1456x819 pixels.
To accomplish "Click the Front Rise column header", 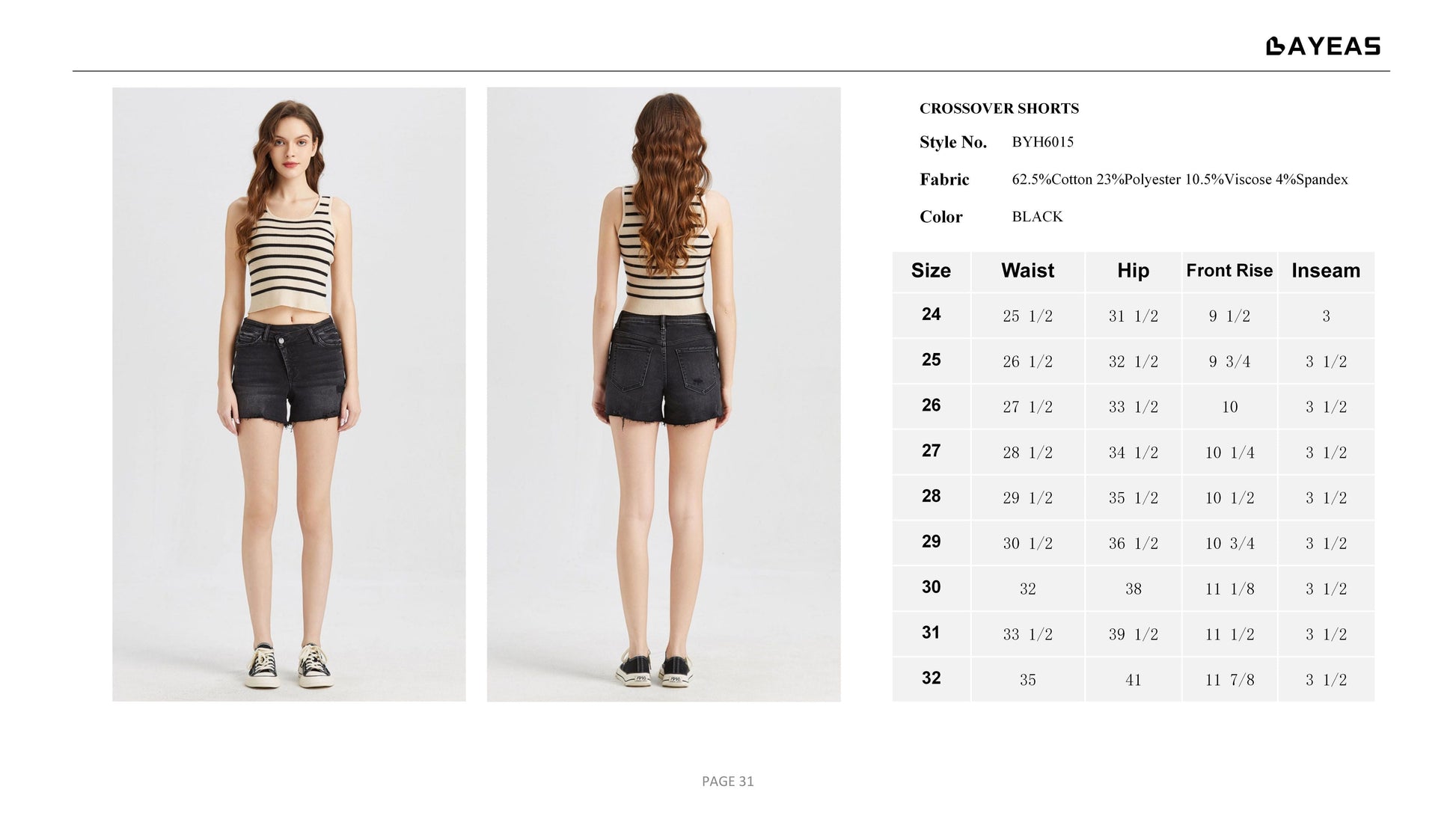I will [1229, 271].
